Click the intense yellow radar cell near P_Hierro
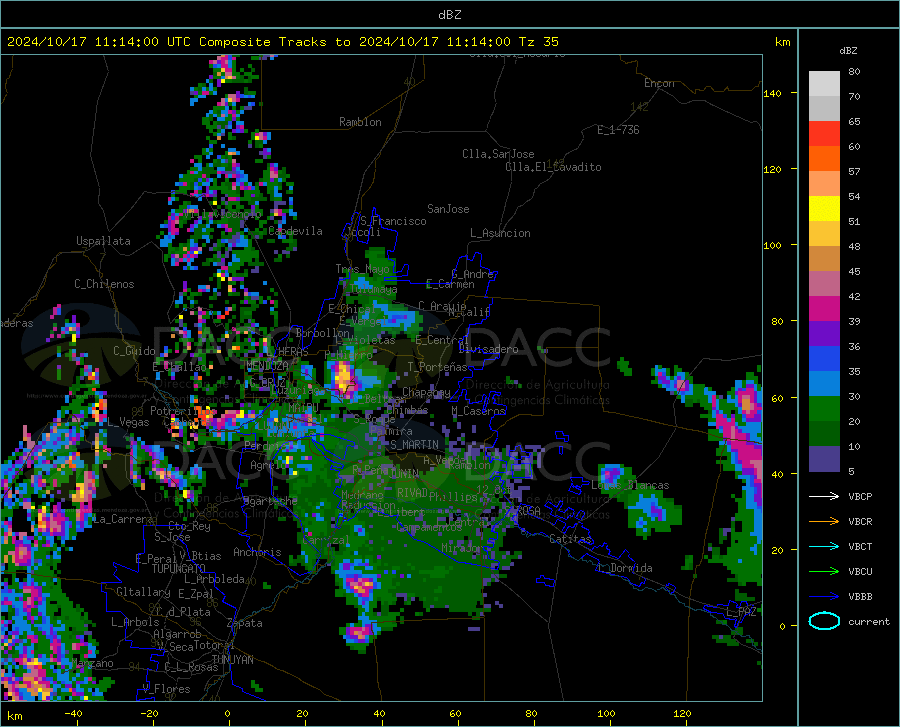The width and height of the screenshot is (900, 727). click(x=343, y=377)
